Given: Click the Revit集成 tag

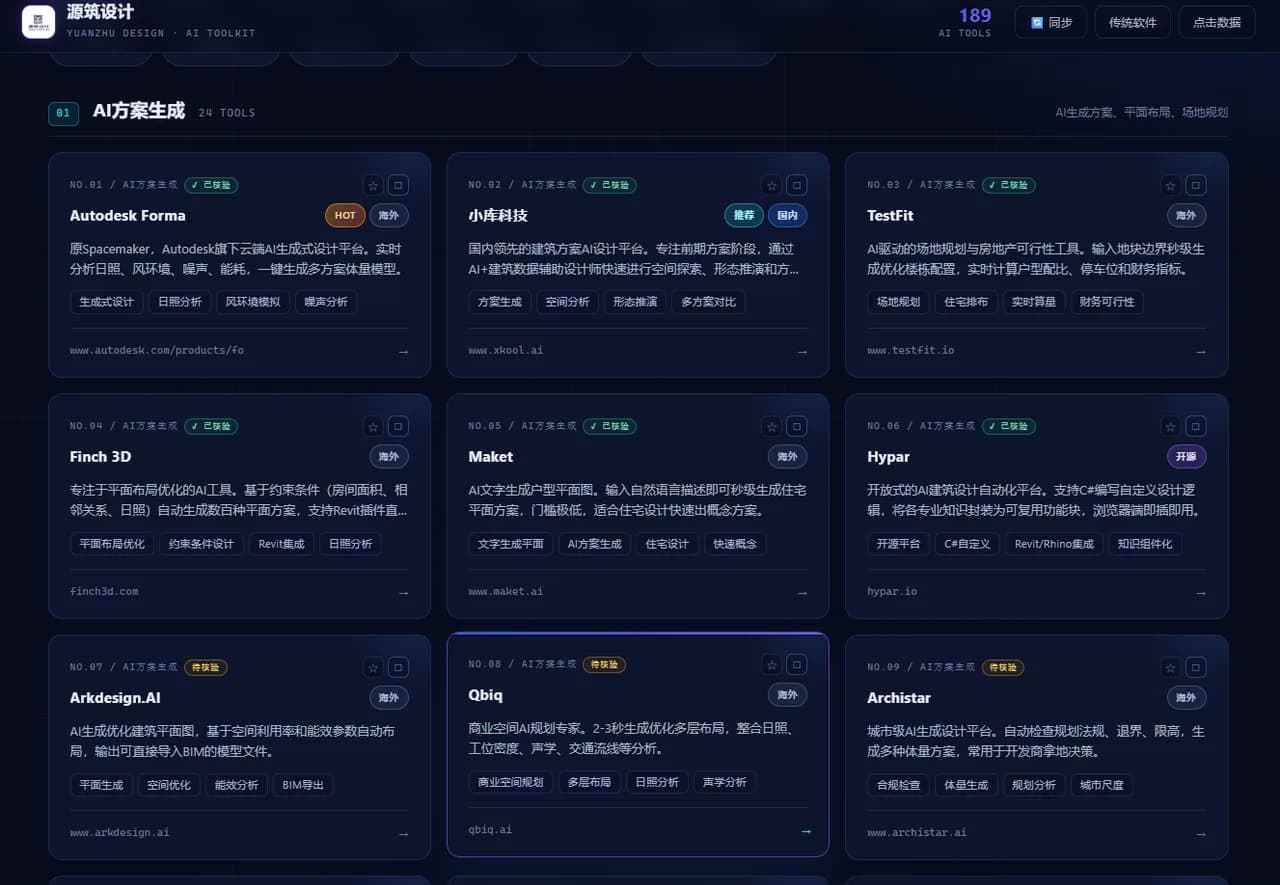Looking at the screenshot, I should [x=281, y=544].
